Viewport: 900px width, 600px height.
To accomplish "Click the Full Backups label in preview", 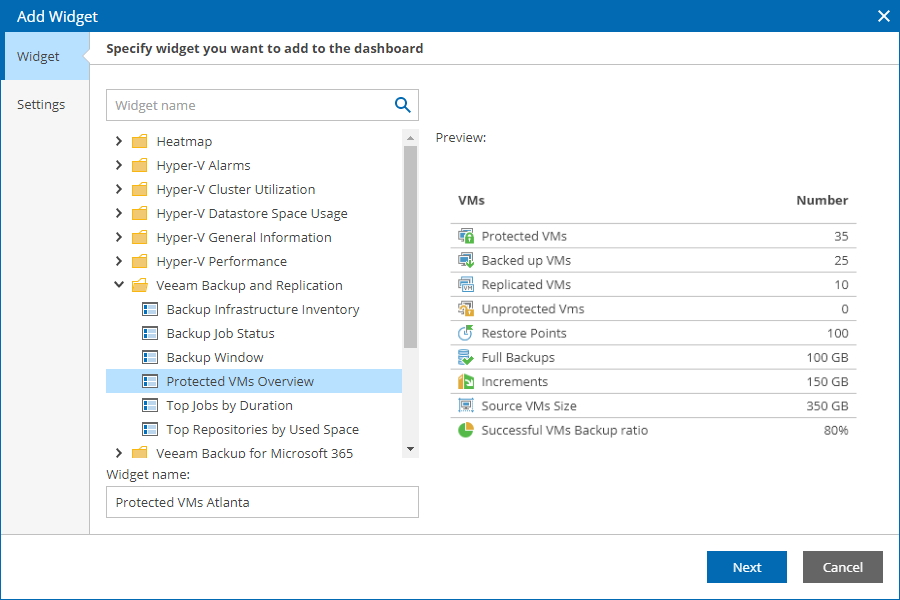I will 518,357.
